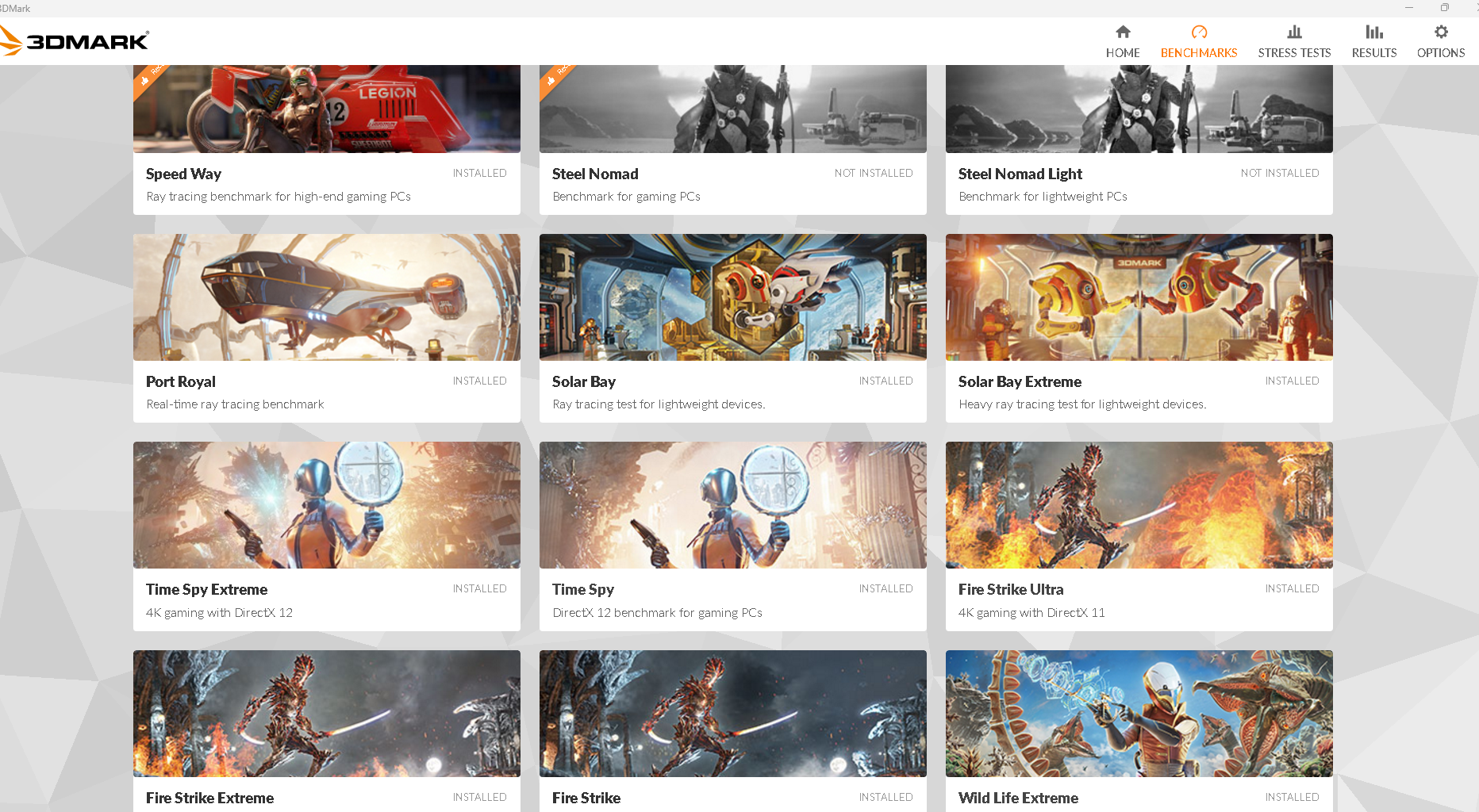Go to the Home tab icon
The height and width of the screenshot is (812, 1479).
(1123, 33)
